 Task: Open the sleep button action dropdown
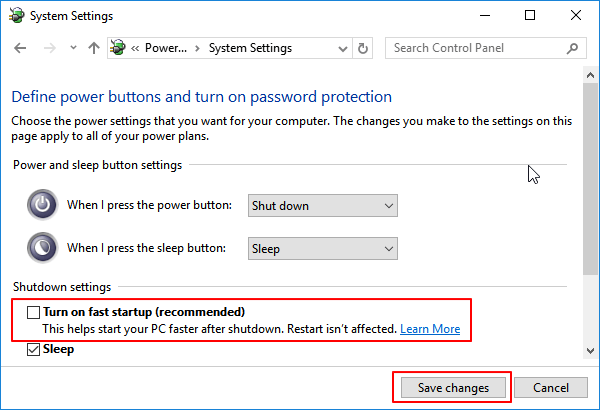tap(322, 249)
